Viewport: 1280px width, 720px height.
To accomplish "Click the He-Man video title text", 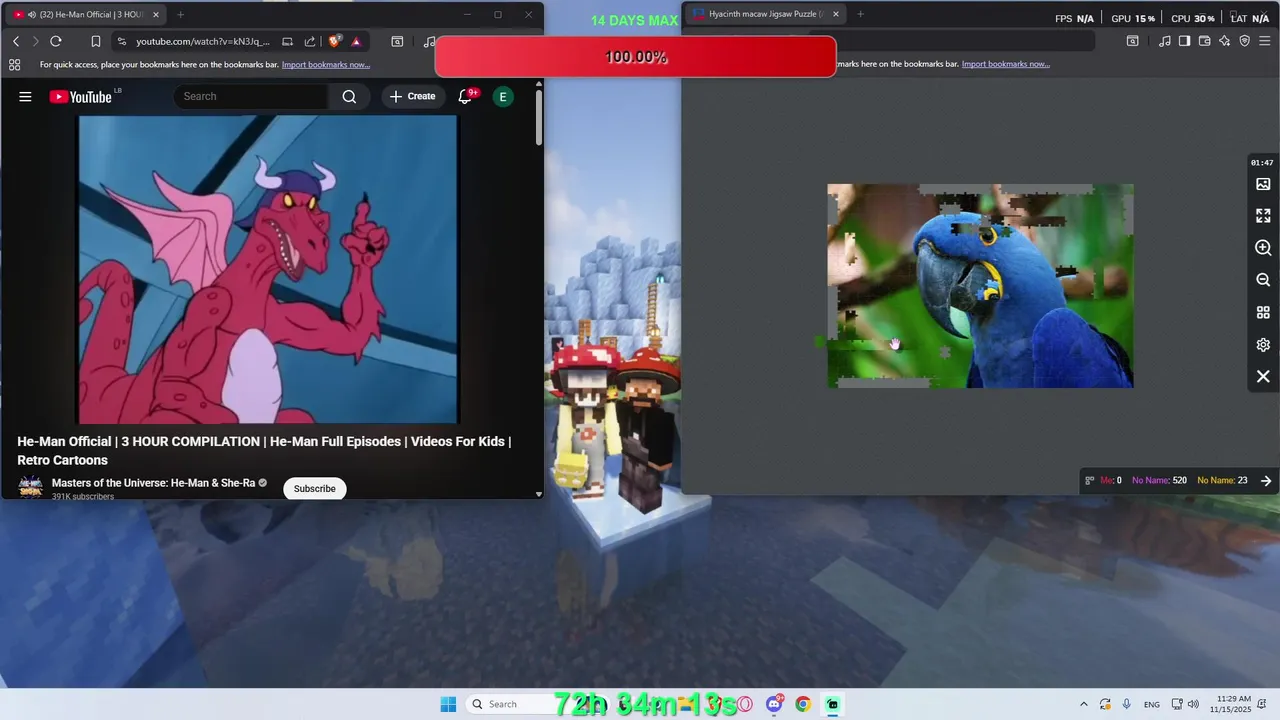I will pyautogui.click(x=264, y=451).
